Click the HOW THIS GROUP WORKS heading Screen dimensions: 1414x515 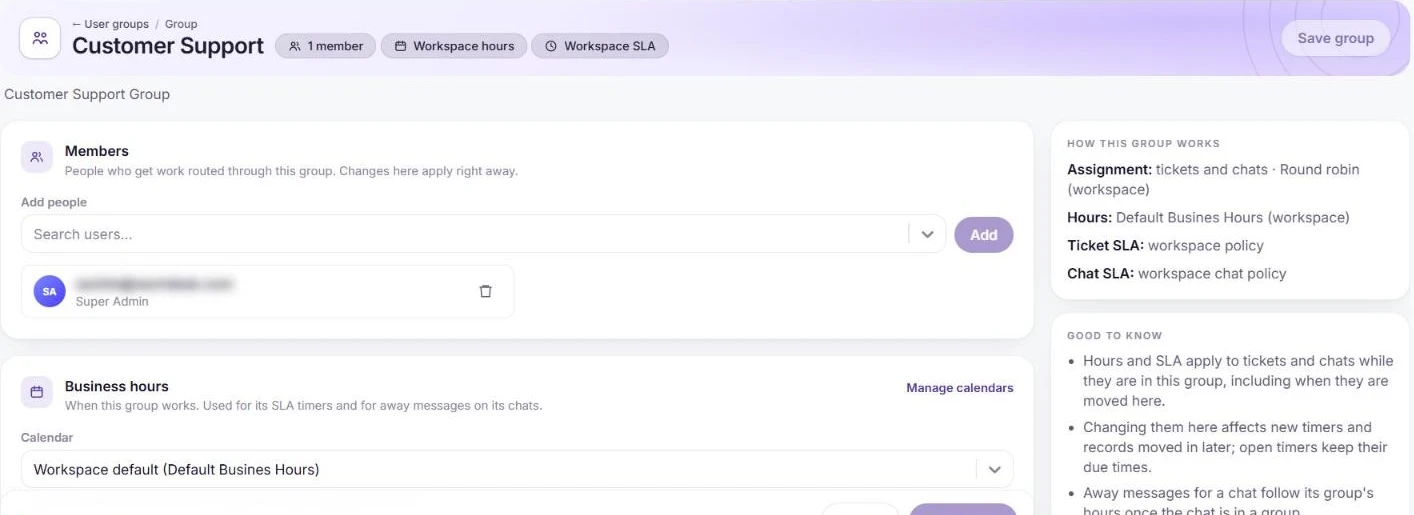click(x=1143, y=144)
